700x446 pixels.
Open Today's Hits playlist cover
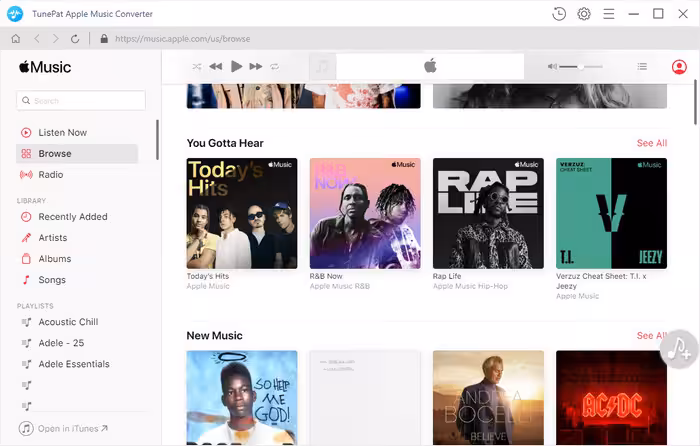pyautogui.click(x=242, y=213)
